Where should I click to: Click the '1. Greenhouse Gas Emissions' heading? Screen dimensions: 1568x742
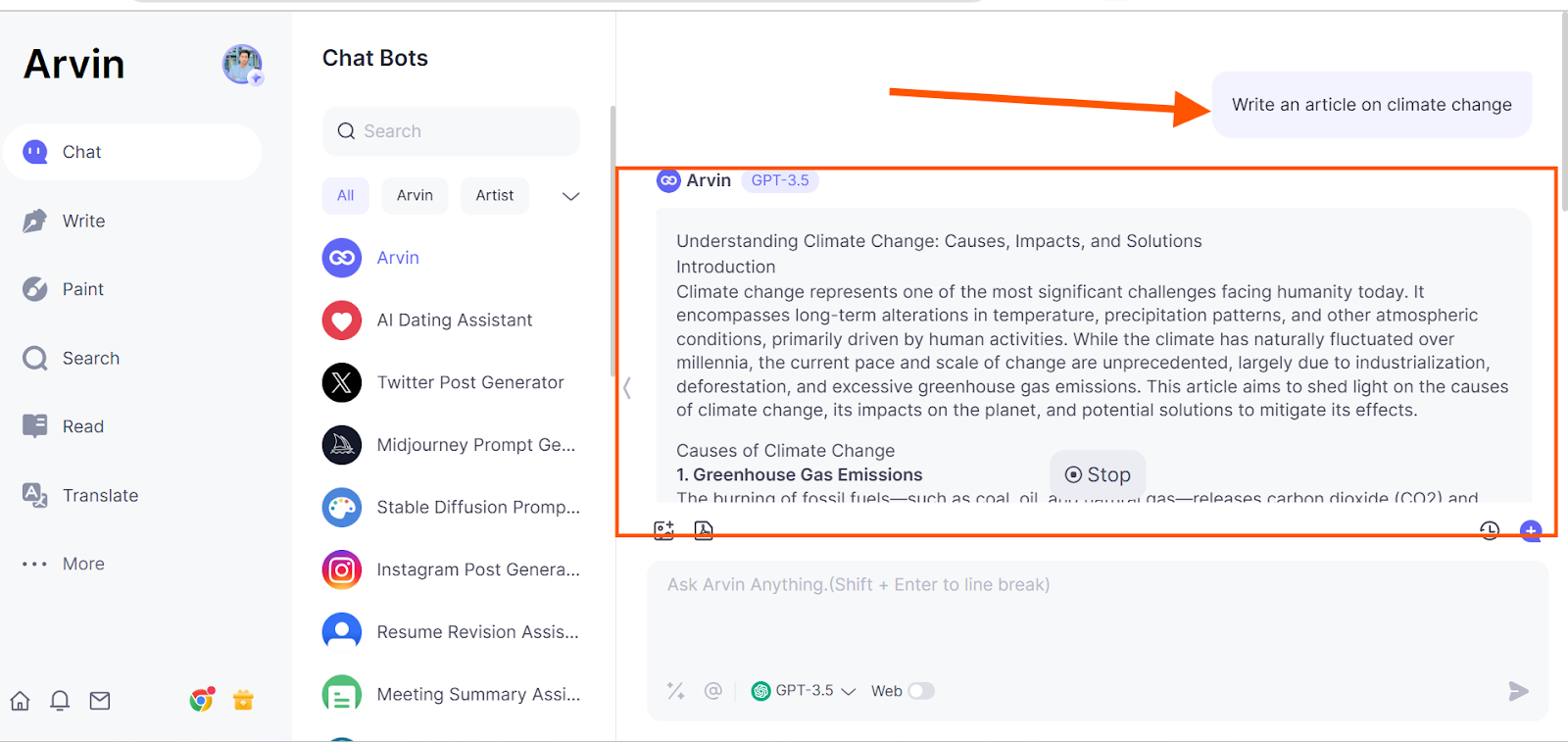pyautogui.click(x=800, y=474)
